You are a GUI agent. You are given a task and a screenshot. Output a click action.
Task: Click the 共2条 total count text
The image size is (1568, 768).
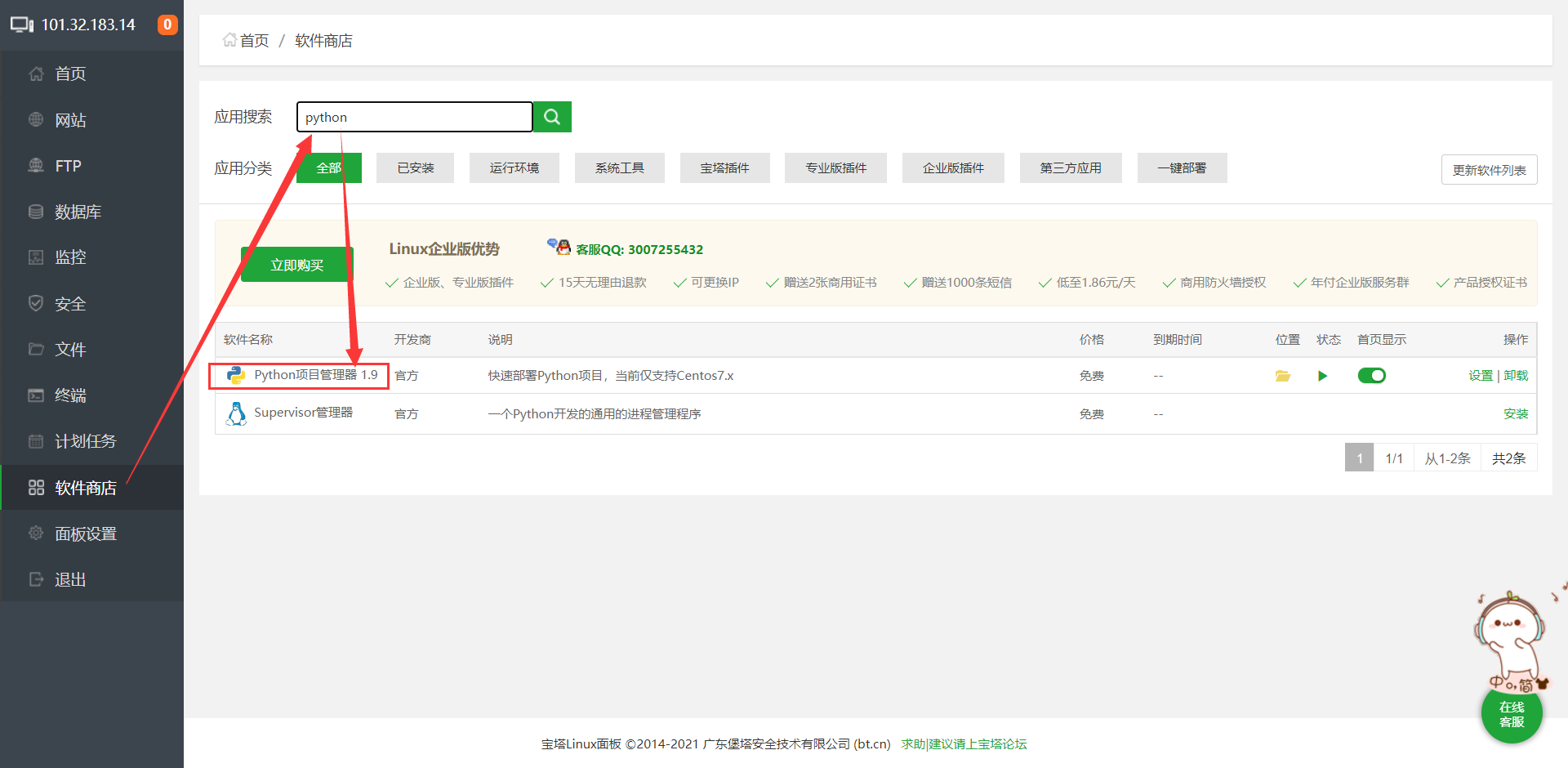pos(1509,458)
